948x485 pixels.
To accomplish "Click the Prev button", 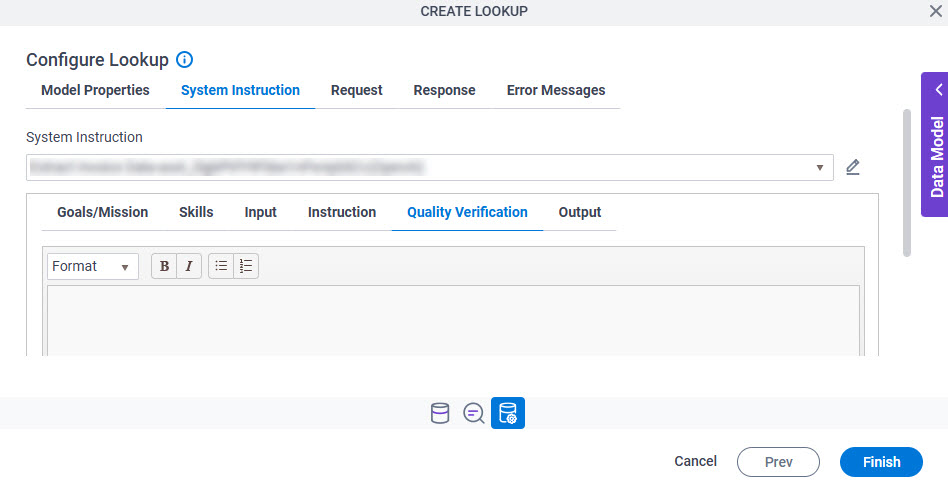I will [x=778, y=462].
